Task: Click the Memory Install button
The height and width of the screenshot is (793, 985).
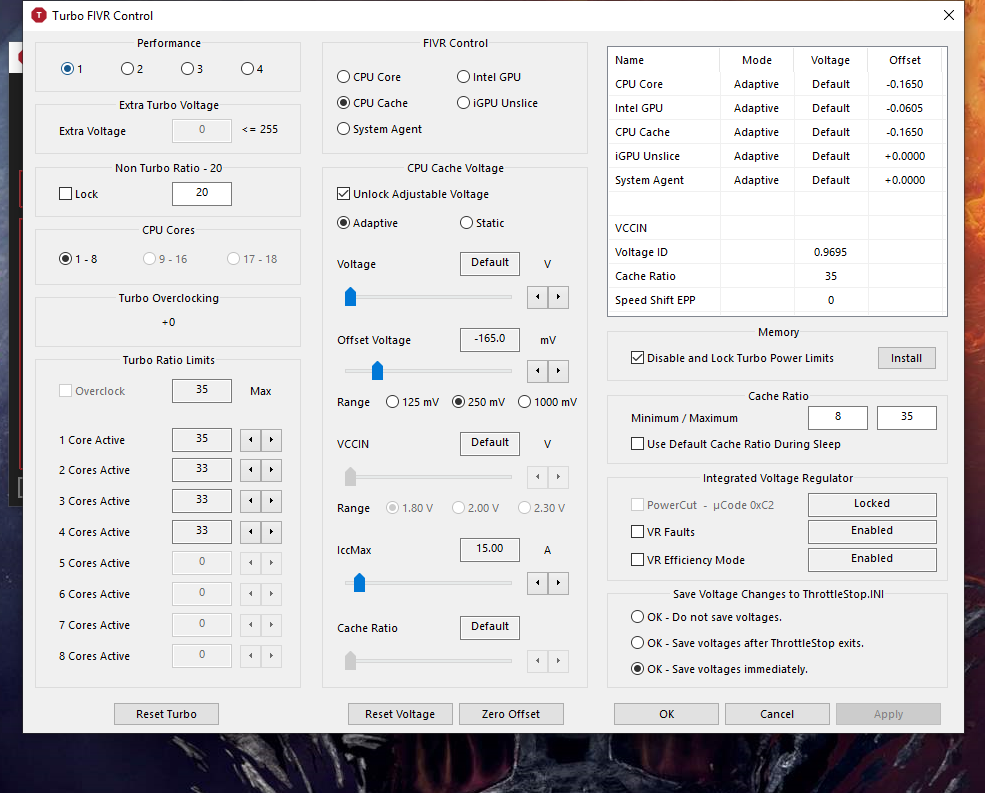Action: coord(906,358)
